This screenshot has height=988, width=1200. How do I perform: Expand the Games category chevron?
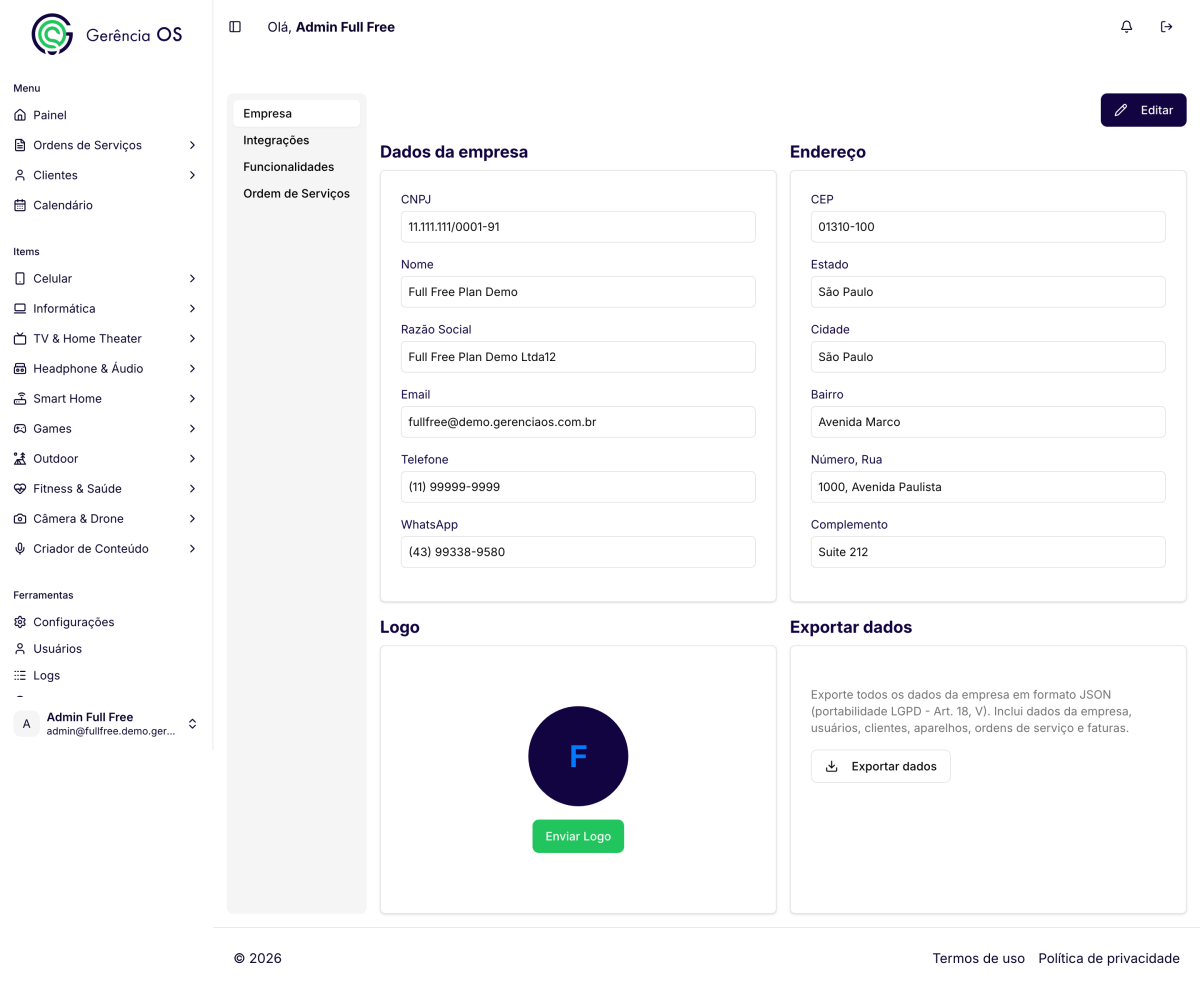(x=192, y=429)
